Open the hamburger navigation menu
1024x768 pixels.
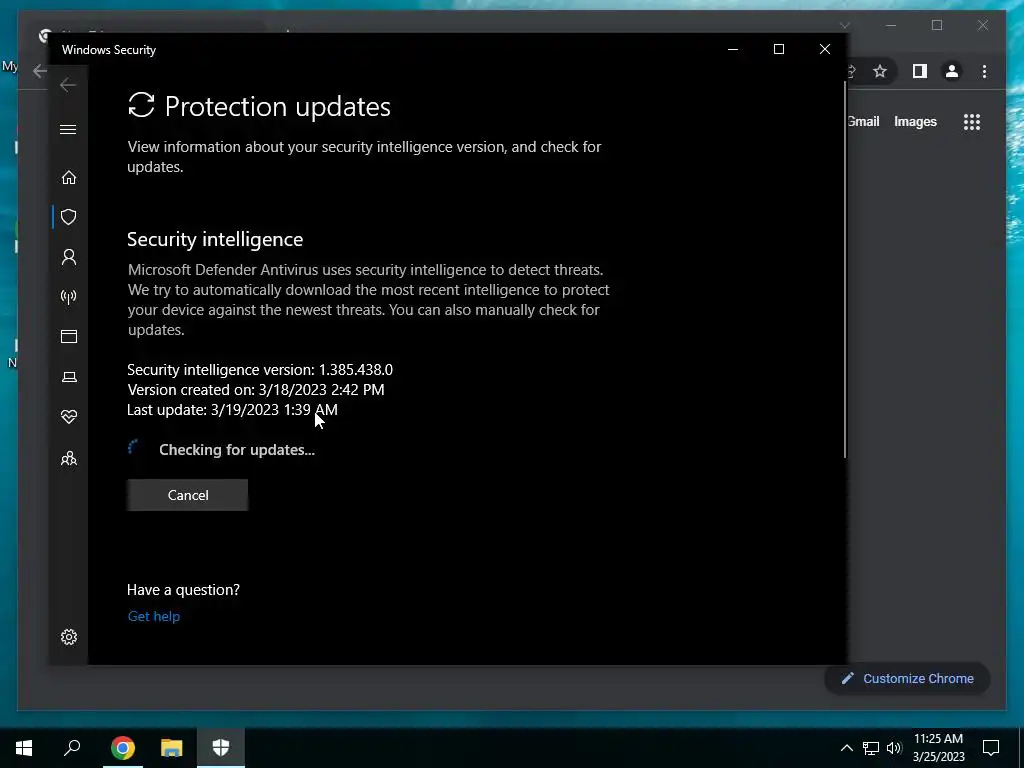point(68,129)
